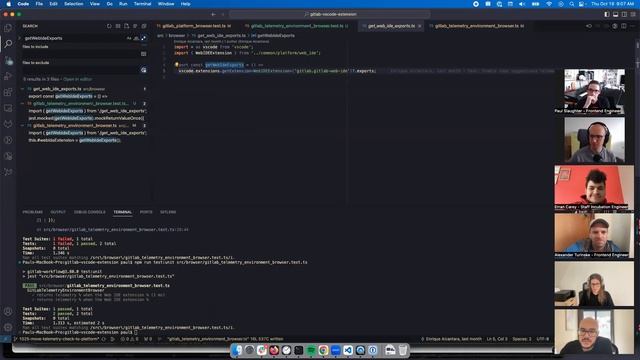Open Terminal app from the Dock

299,350
